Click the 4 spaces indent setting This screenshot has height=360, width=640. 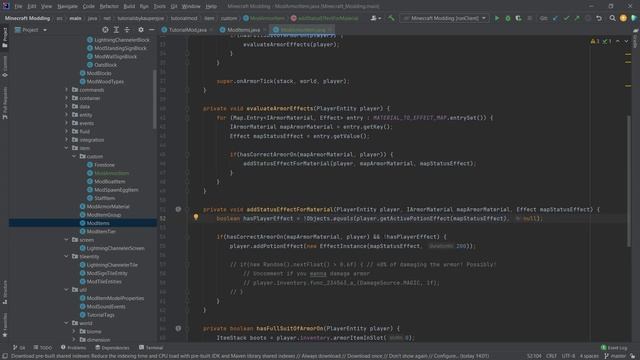[x=589, y=356]
